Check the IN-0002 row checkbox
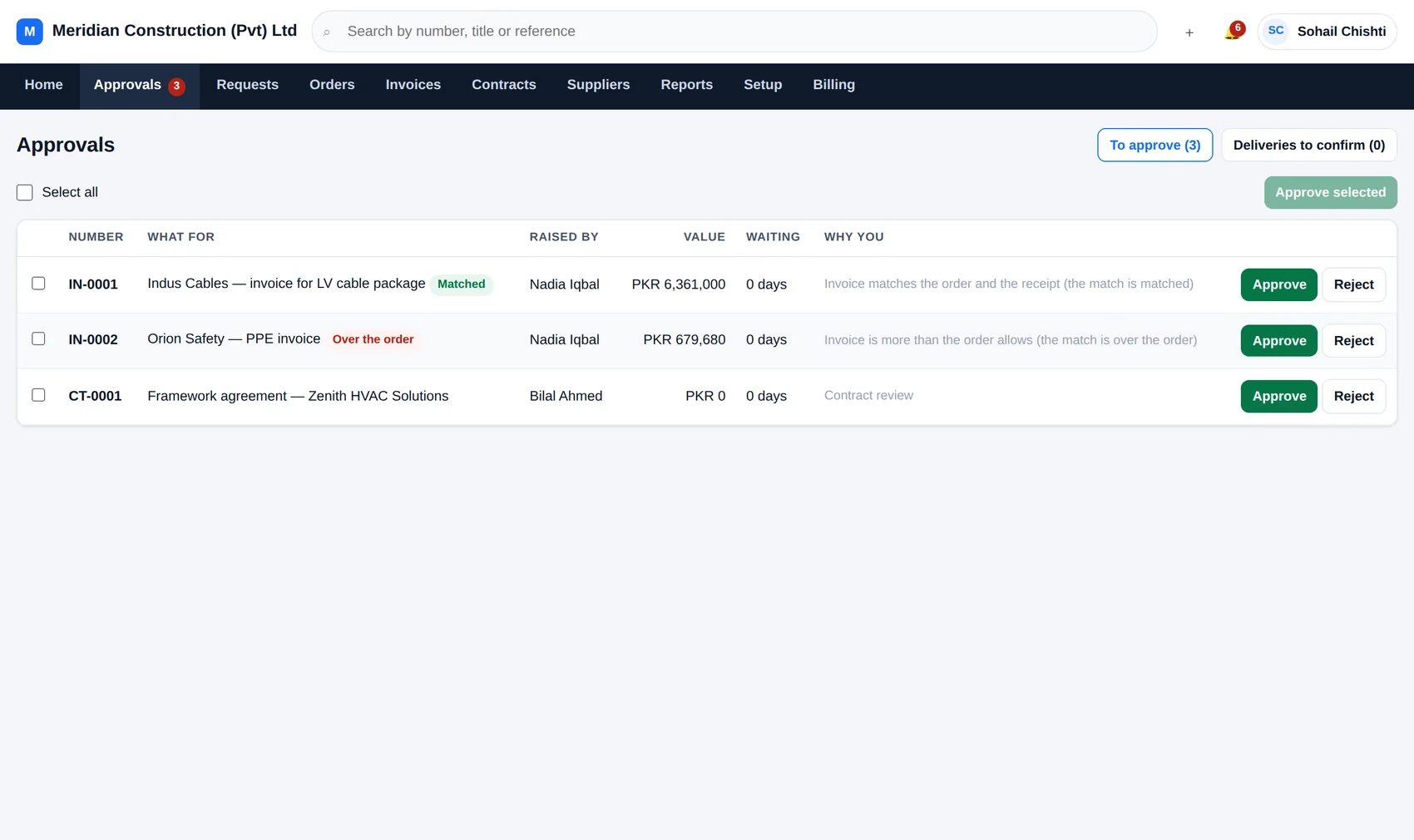1414x840 pixels. point(38,338)
